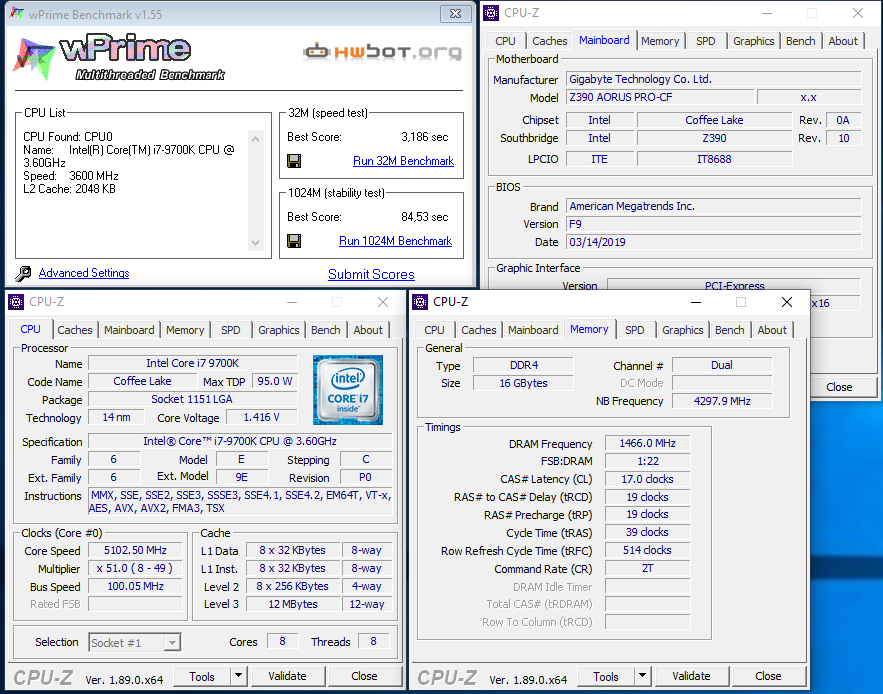883x694 pixels.
Task: Click Tools button in CPU window
Action: coord(202,676)
